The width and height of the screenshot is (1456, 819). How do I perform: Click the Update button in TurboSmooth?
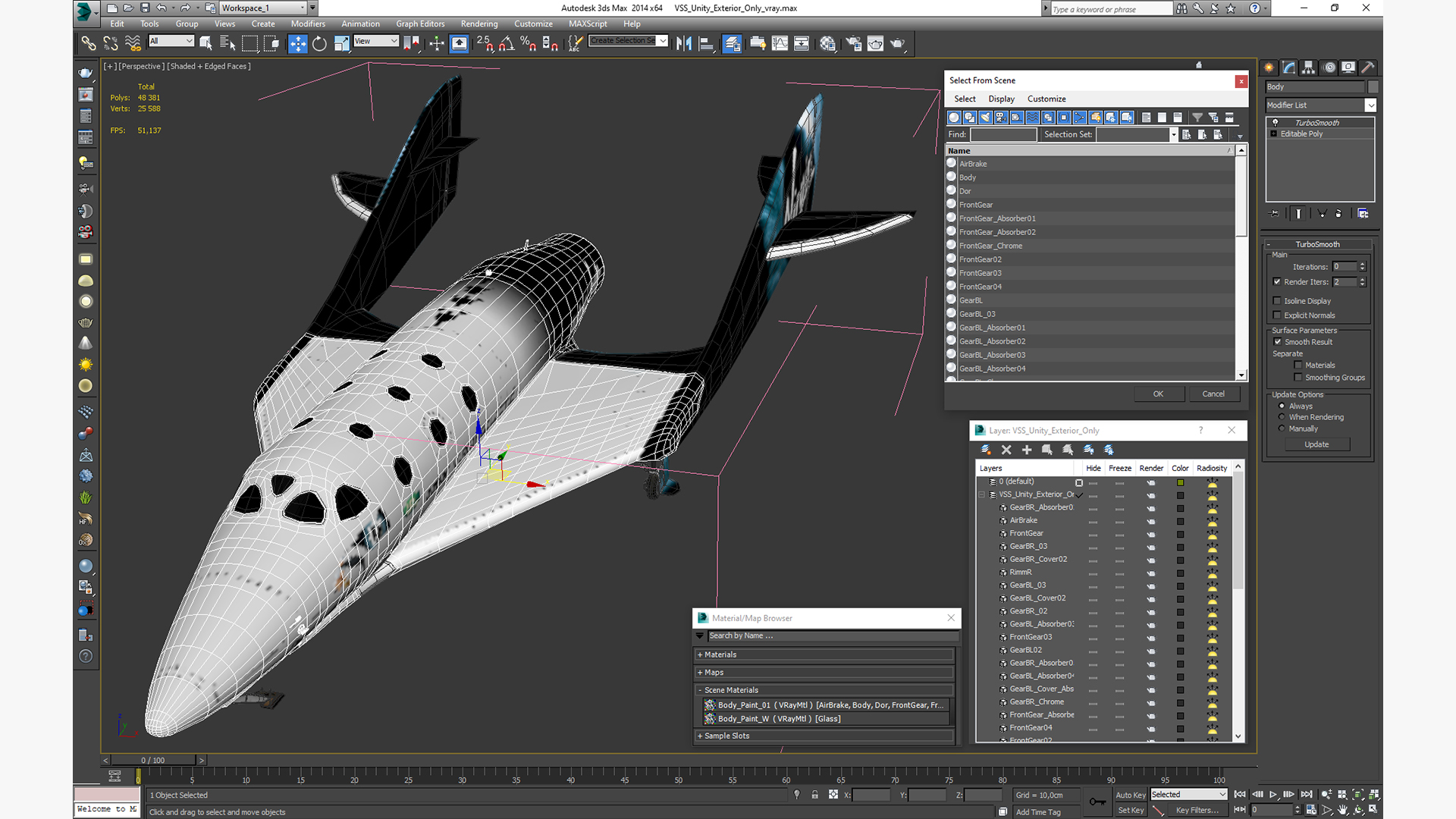[1316, 444]
